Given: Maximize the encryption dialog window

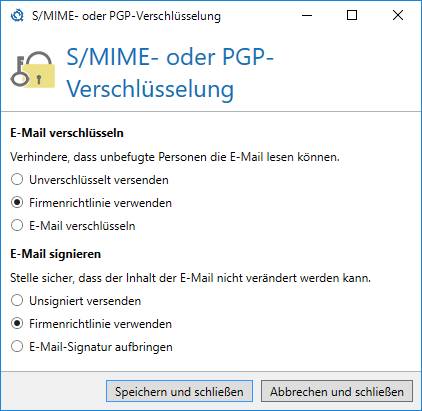Looking at the screenshot, I should (352, 15).
